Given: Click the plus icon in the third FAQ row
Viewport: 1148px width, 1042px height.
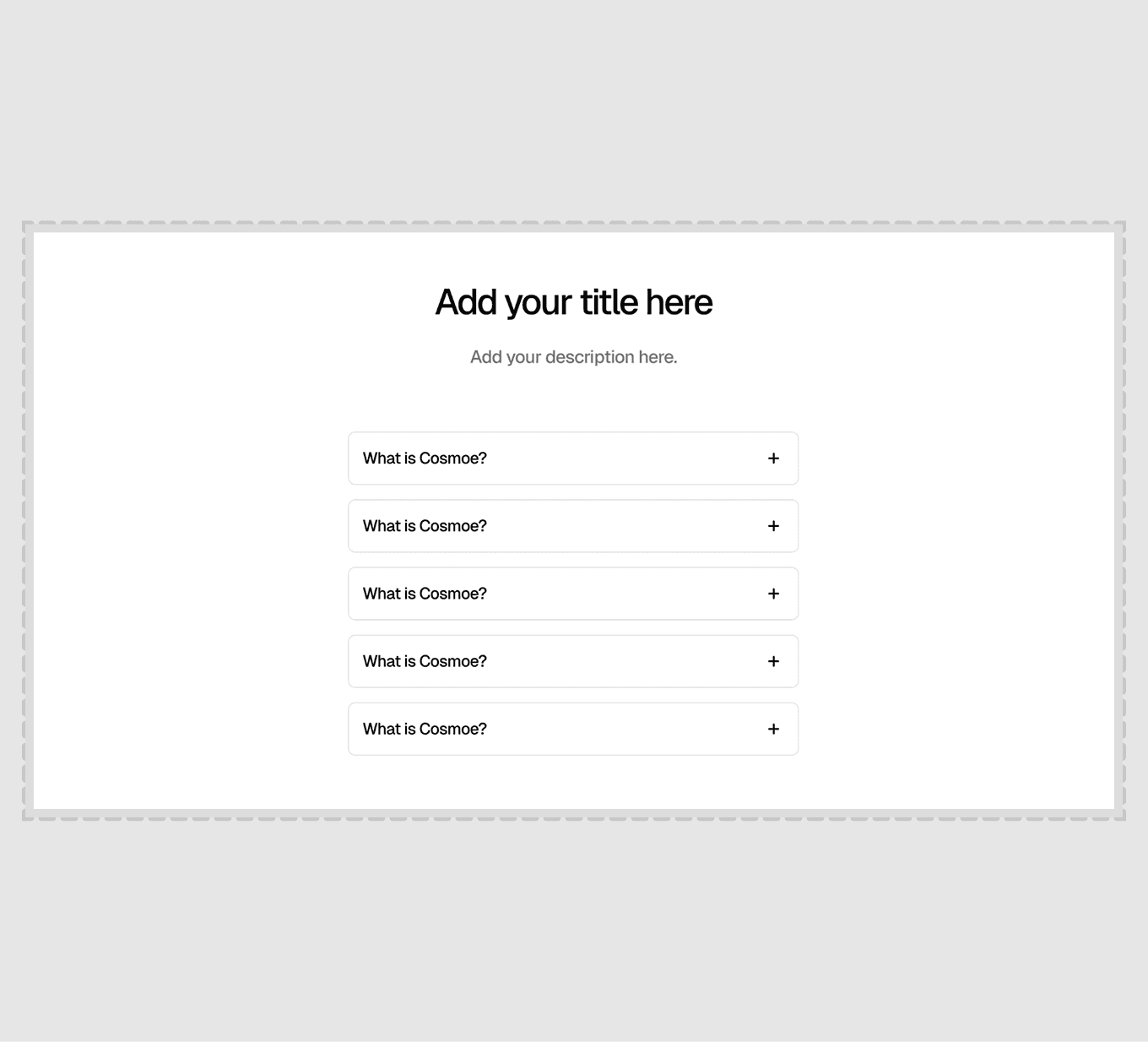Looking at the screenshot, I should click(773, 594).
